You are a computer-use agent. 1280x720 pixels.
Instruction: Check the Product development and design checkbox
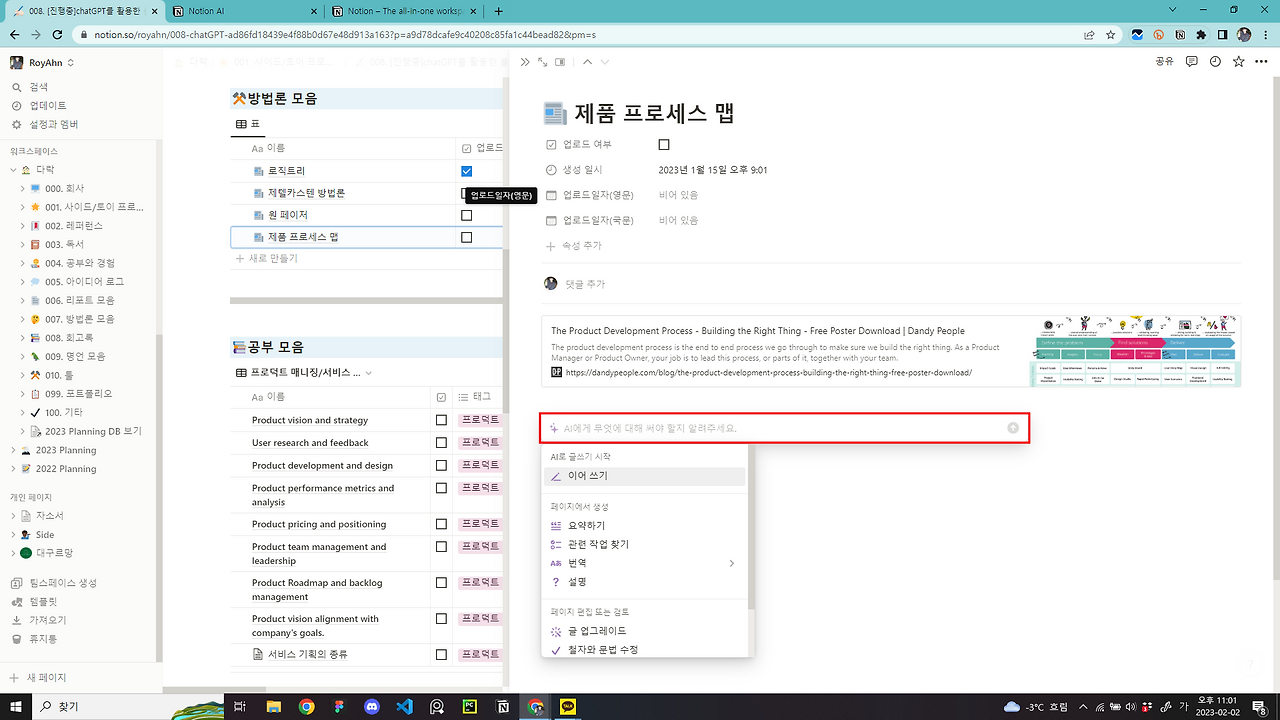[441, 465]
